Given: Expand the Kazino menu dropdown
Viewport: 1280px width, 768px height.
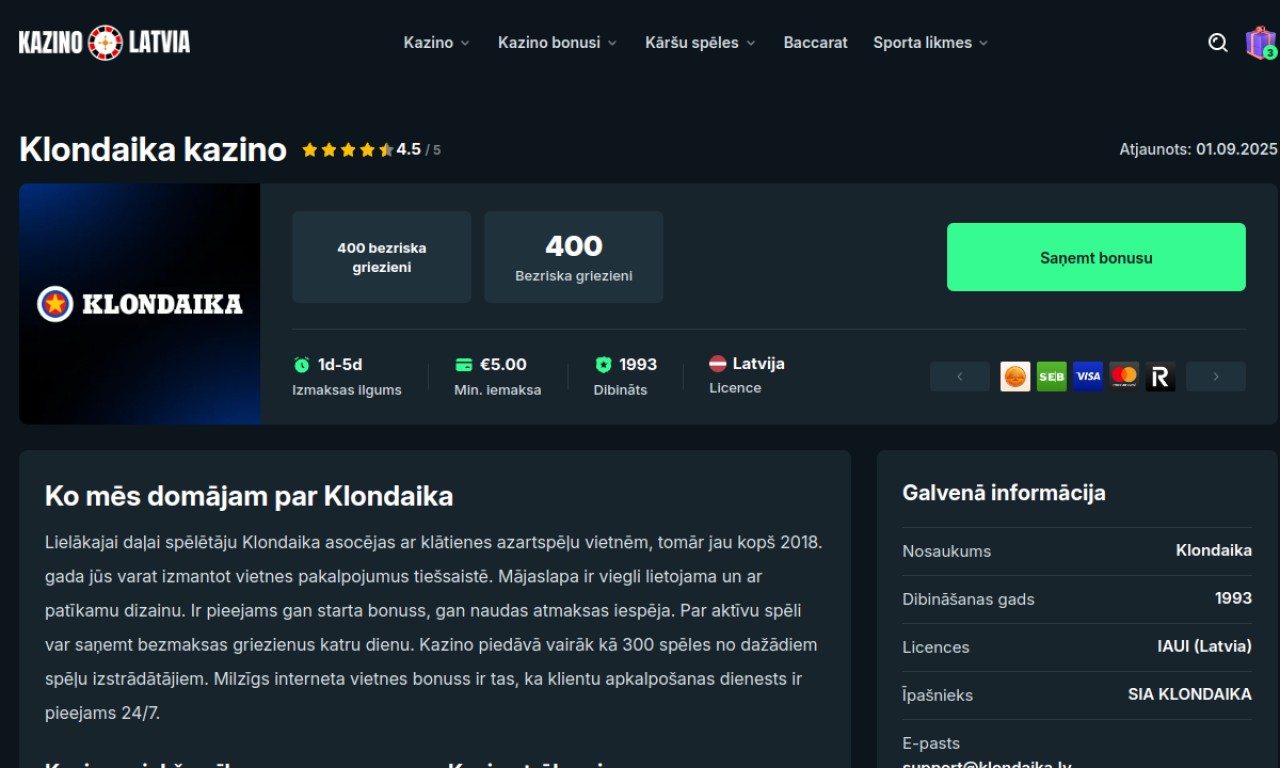Looking at the screenshot, I should coord(436,42).
